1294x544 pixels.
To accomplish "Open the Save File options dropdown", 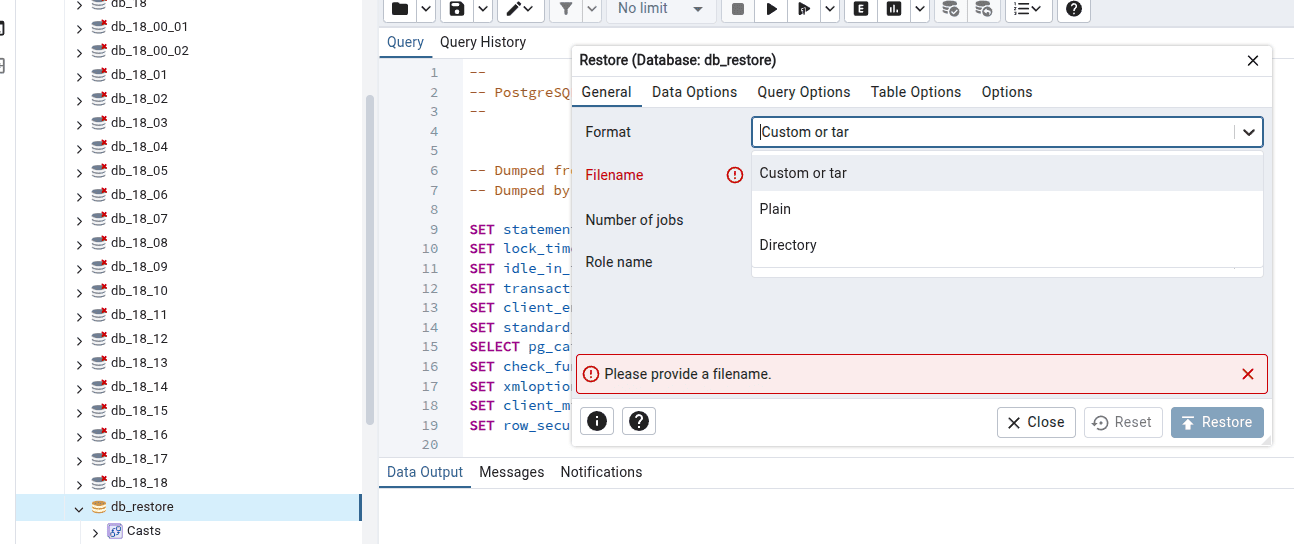I will tap(482, 9).
